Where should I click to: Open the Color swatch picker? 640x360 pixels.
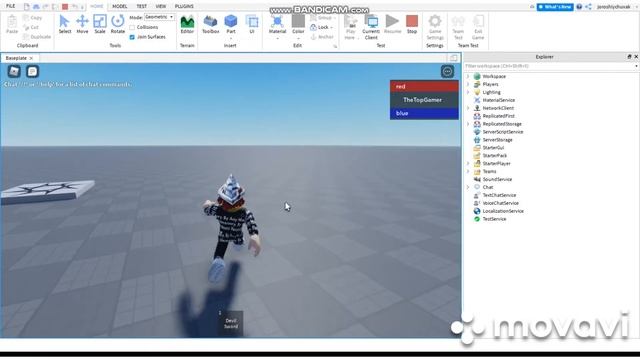pos(298,24)
